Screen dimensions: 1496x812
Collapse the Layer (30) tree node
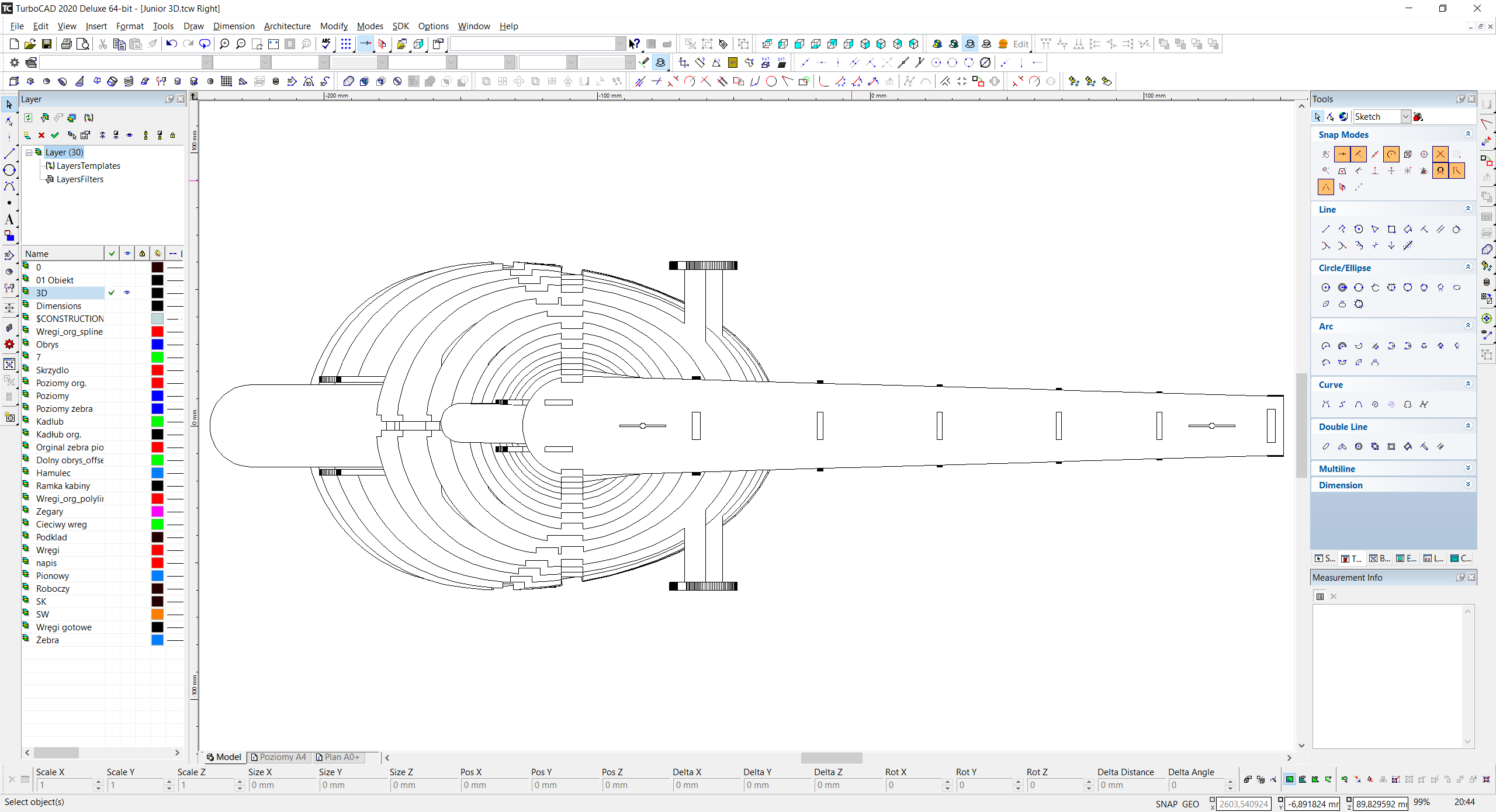pos(29,152)
